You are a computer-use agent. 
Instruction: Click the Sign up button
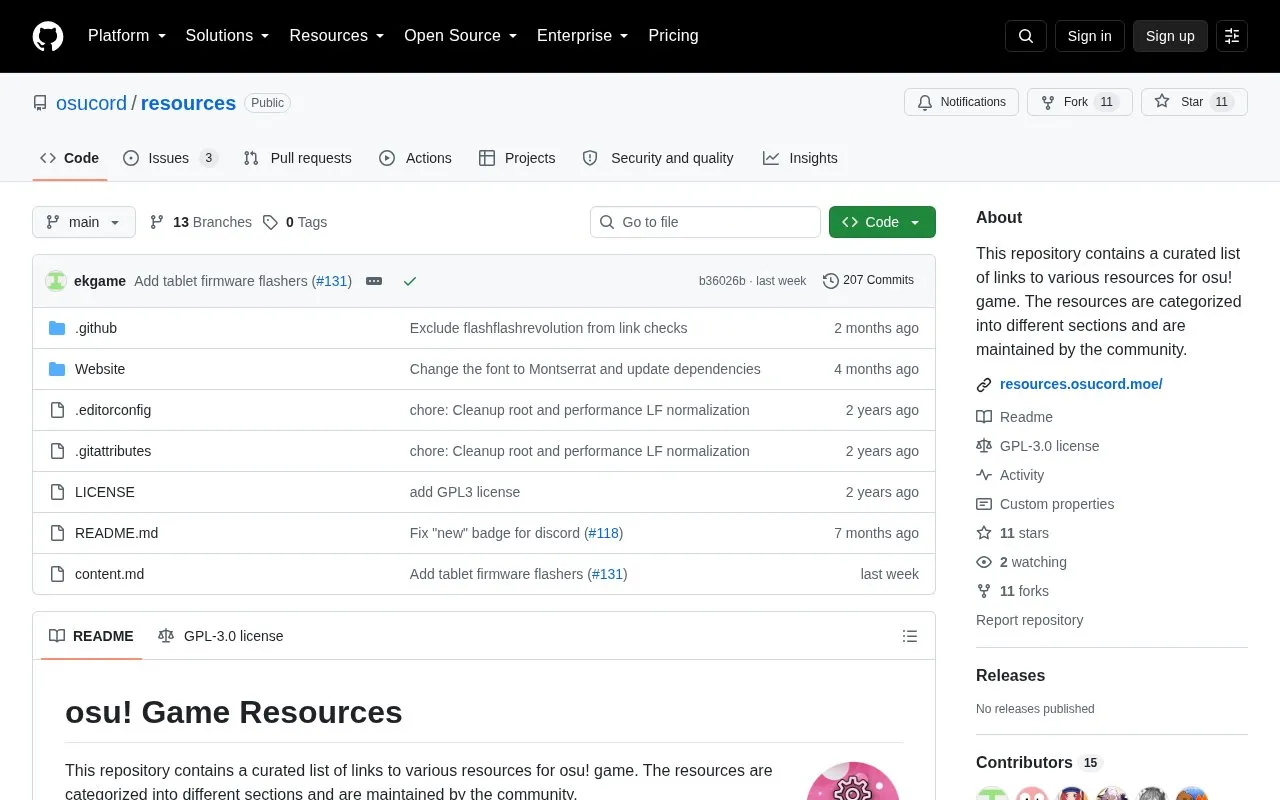[x=1170, y=36]
